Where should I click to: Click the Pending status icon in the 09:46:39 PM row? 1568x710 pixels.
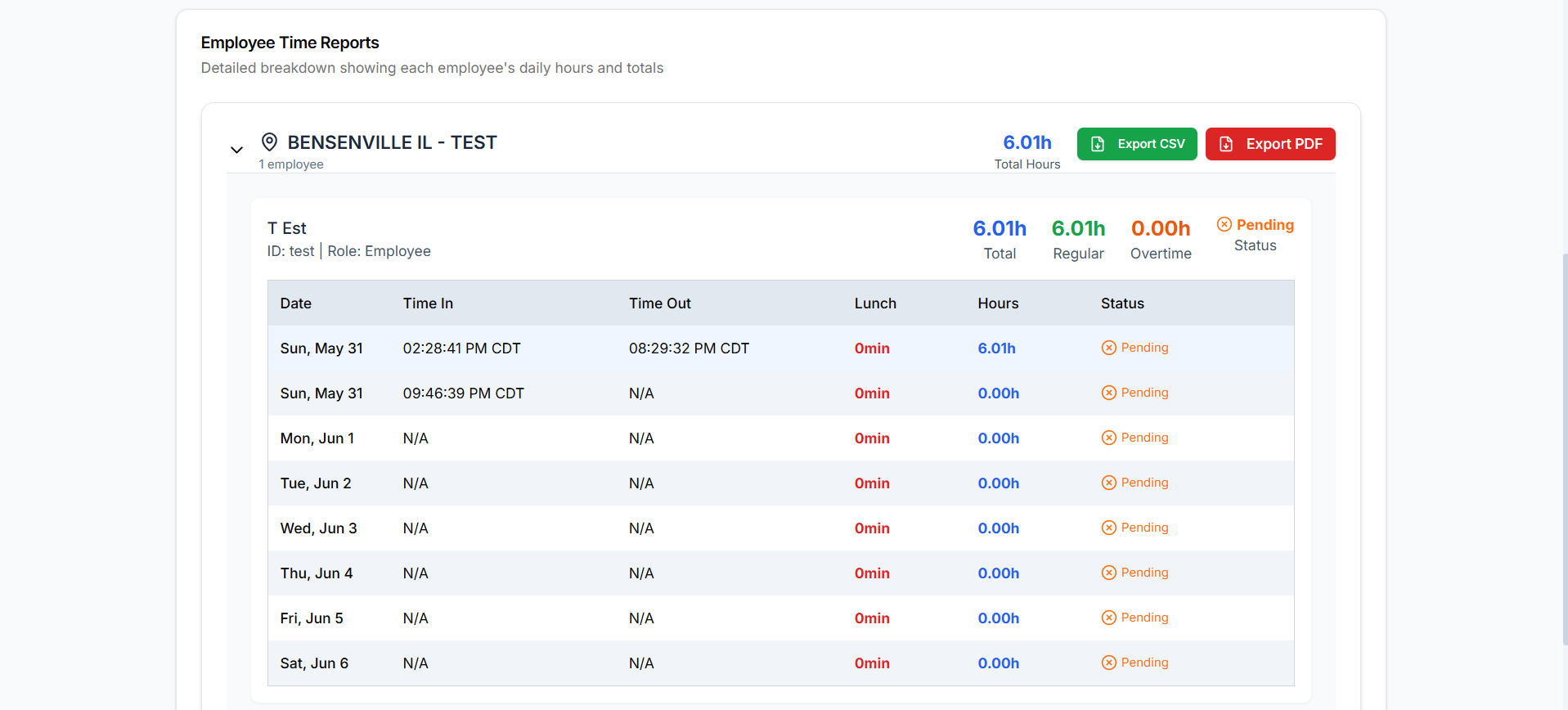pos(1109,393)
